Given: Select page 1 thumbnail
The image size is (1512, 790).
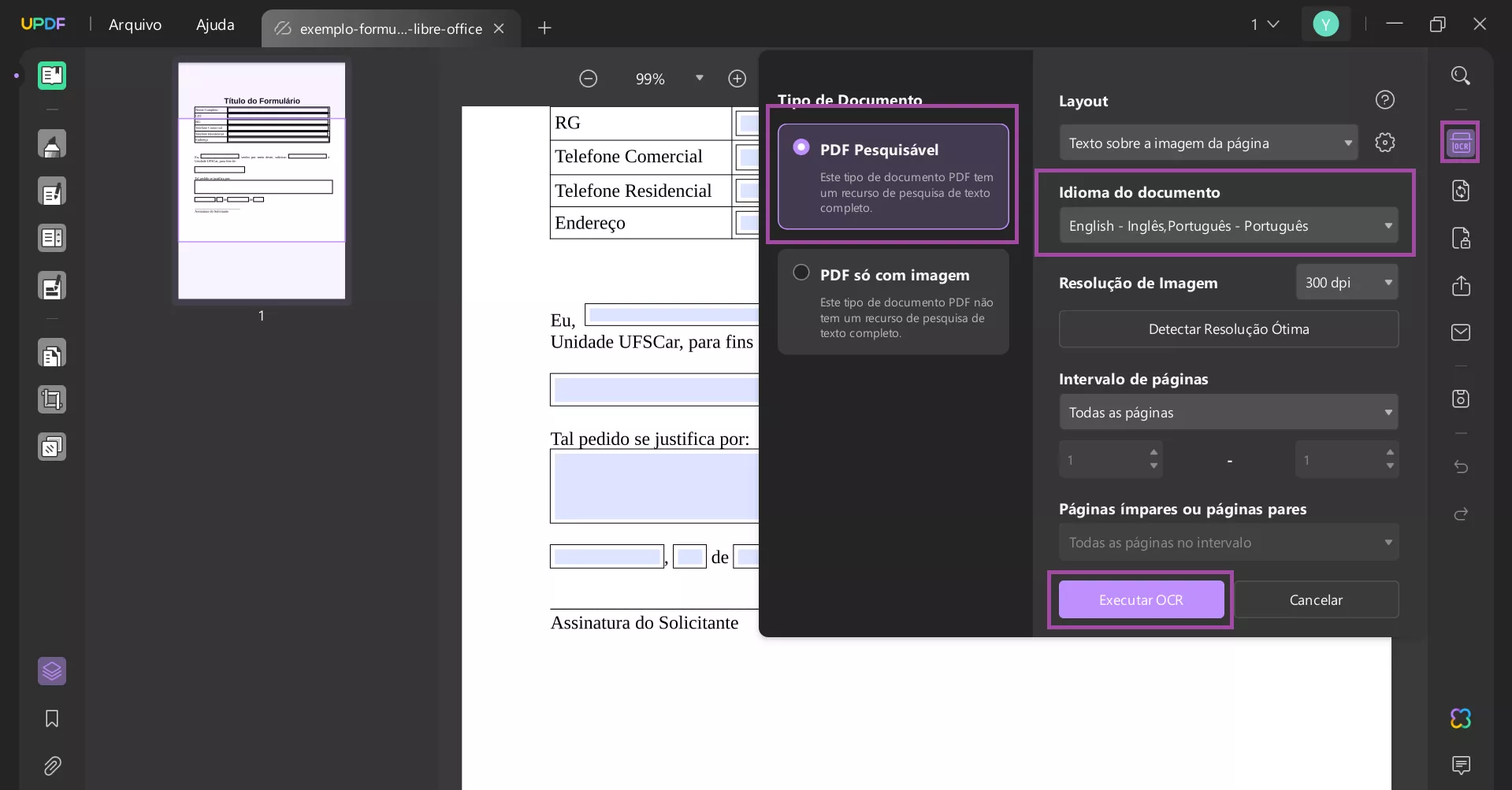Looking at the screenshot, I should pos(262,180).
